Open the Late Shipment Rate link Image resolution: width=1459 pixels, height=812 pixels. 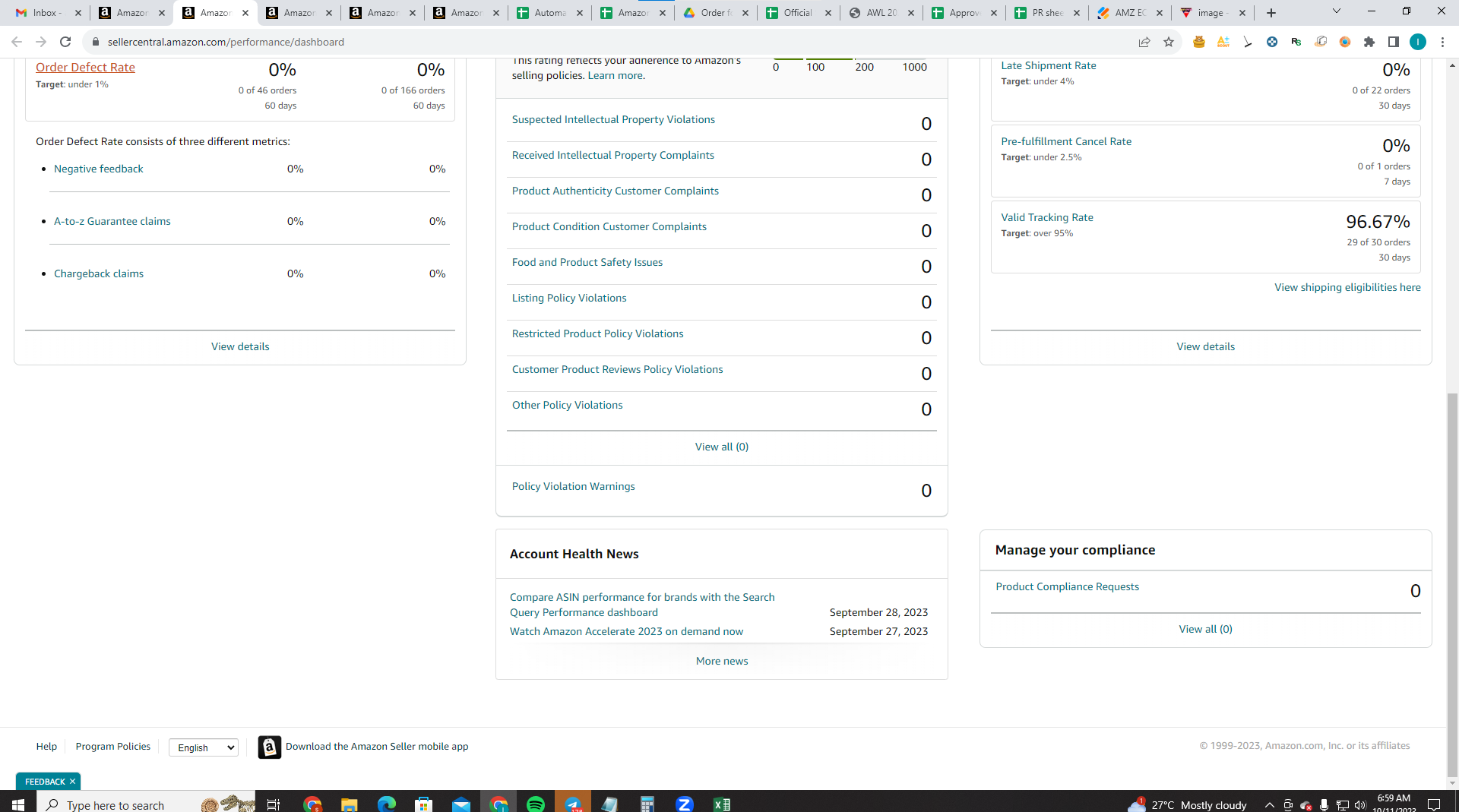1049,65
